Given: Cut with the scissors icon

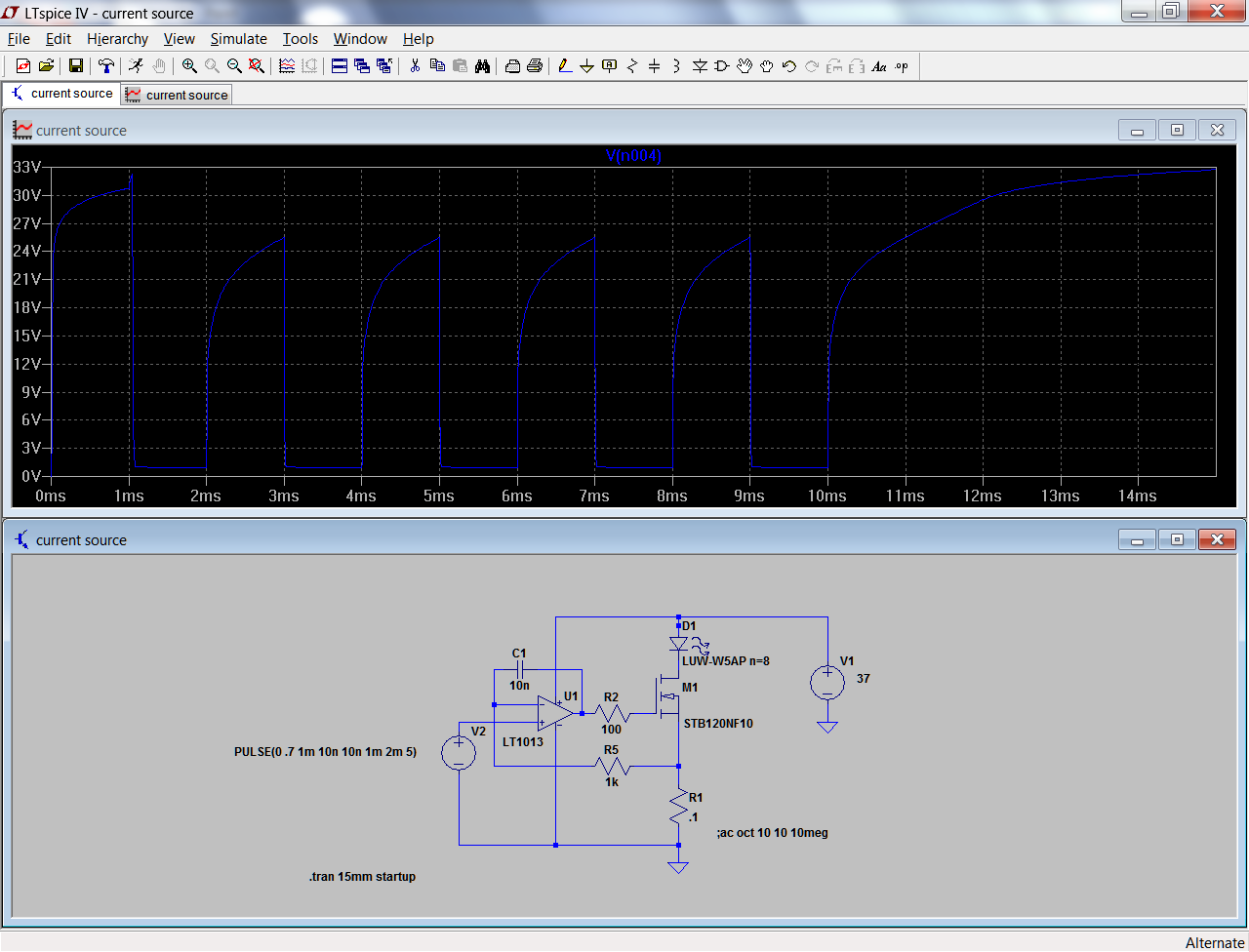Looking at the screenshot, I should tap(415, 66).
